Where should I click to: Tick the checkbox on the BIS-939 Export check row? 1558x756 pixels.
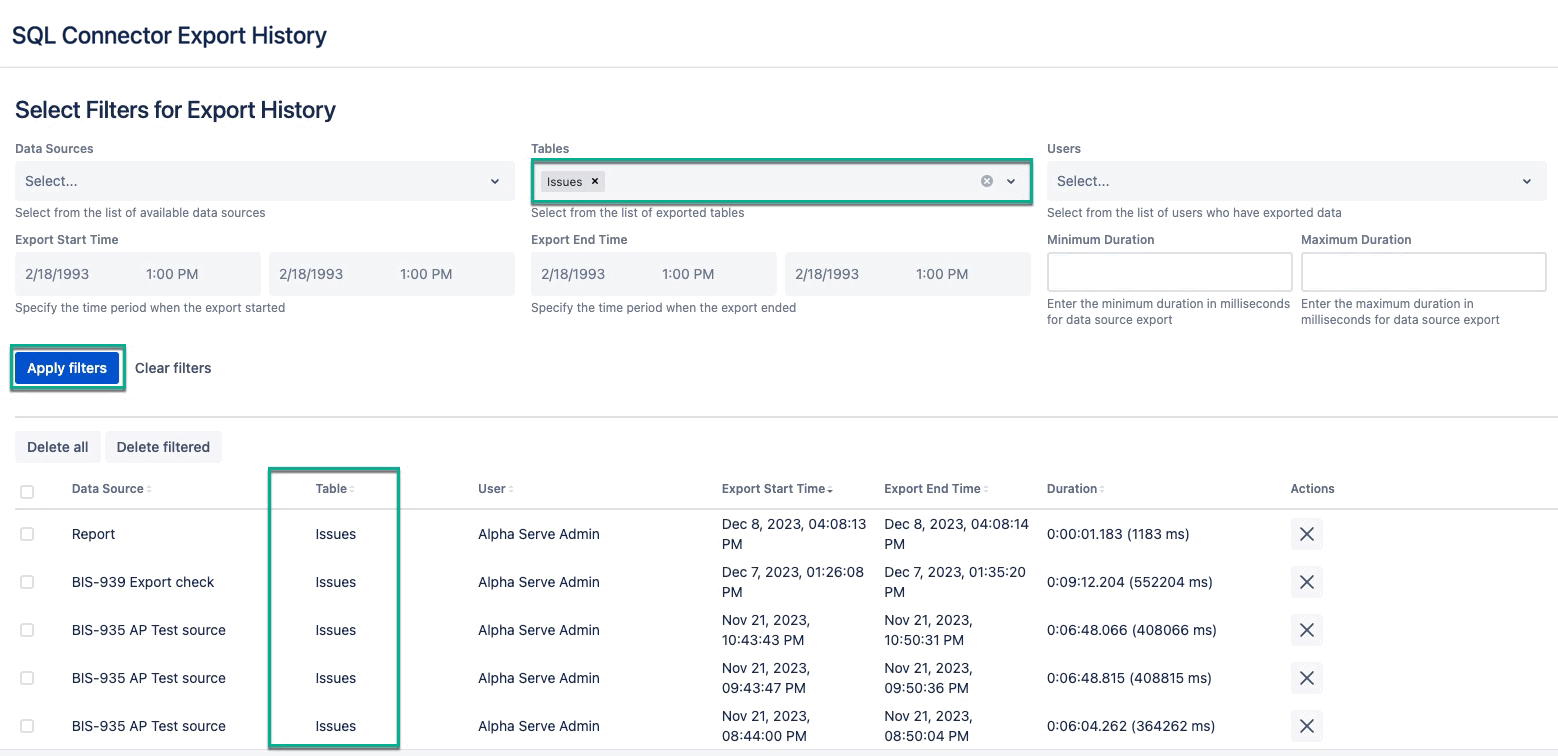(25, 581)
